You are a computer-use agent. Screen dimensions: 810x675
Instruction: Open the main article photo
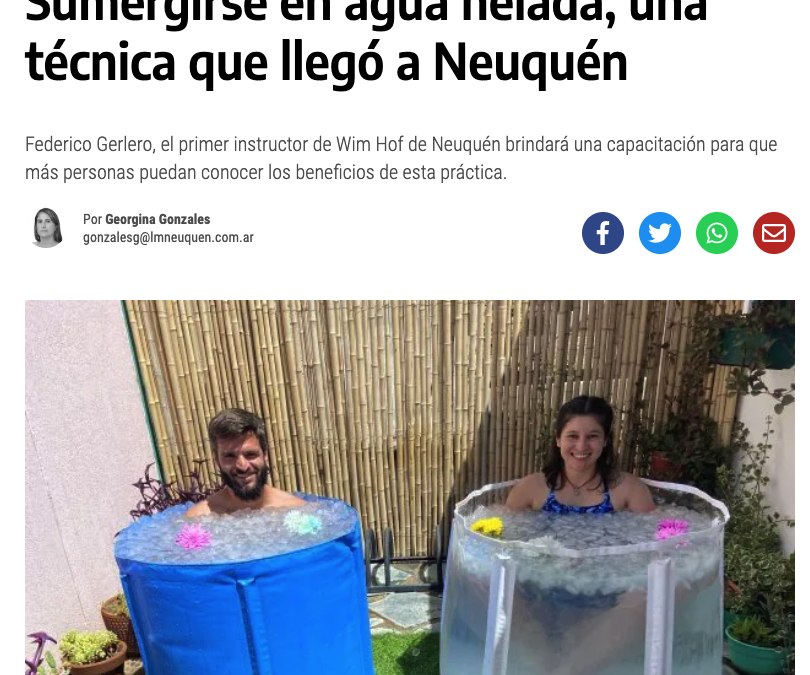(x=410, y=487)
